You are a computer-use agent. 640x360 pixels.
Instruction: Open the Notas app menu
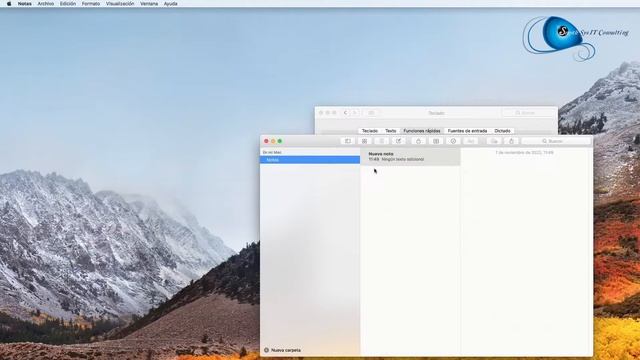coord(24,4)
